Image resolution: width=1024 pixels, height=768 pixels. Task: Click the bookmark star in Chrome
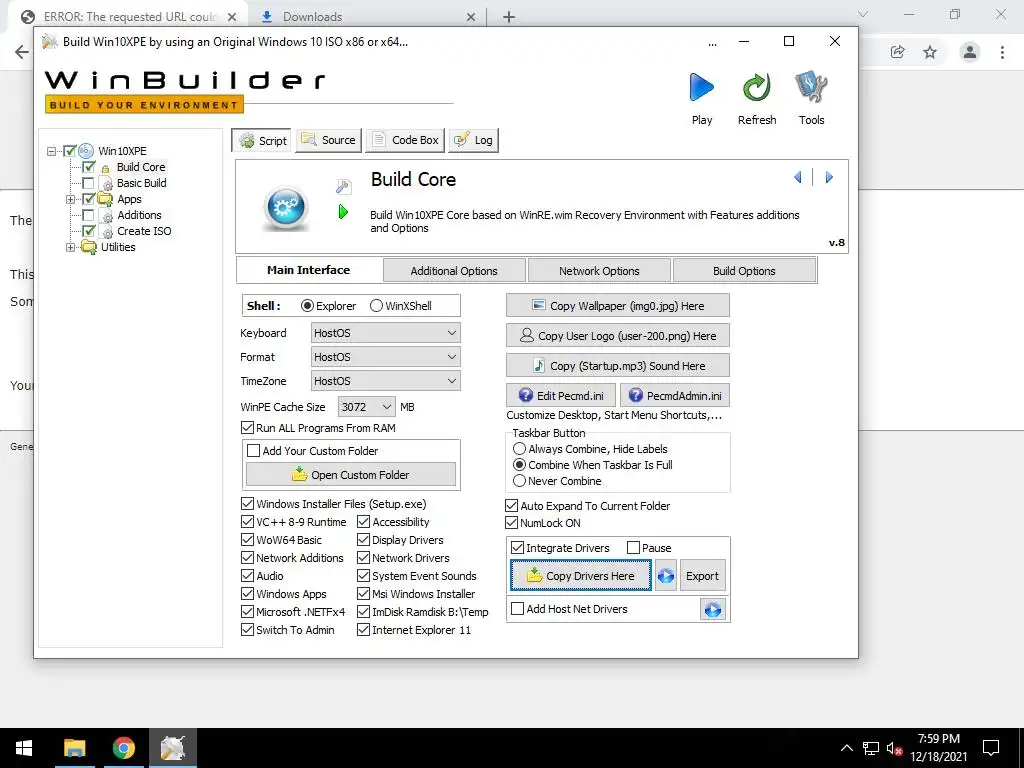coord(930,52)
